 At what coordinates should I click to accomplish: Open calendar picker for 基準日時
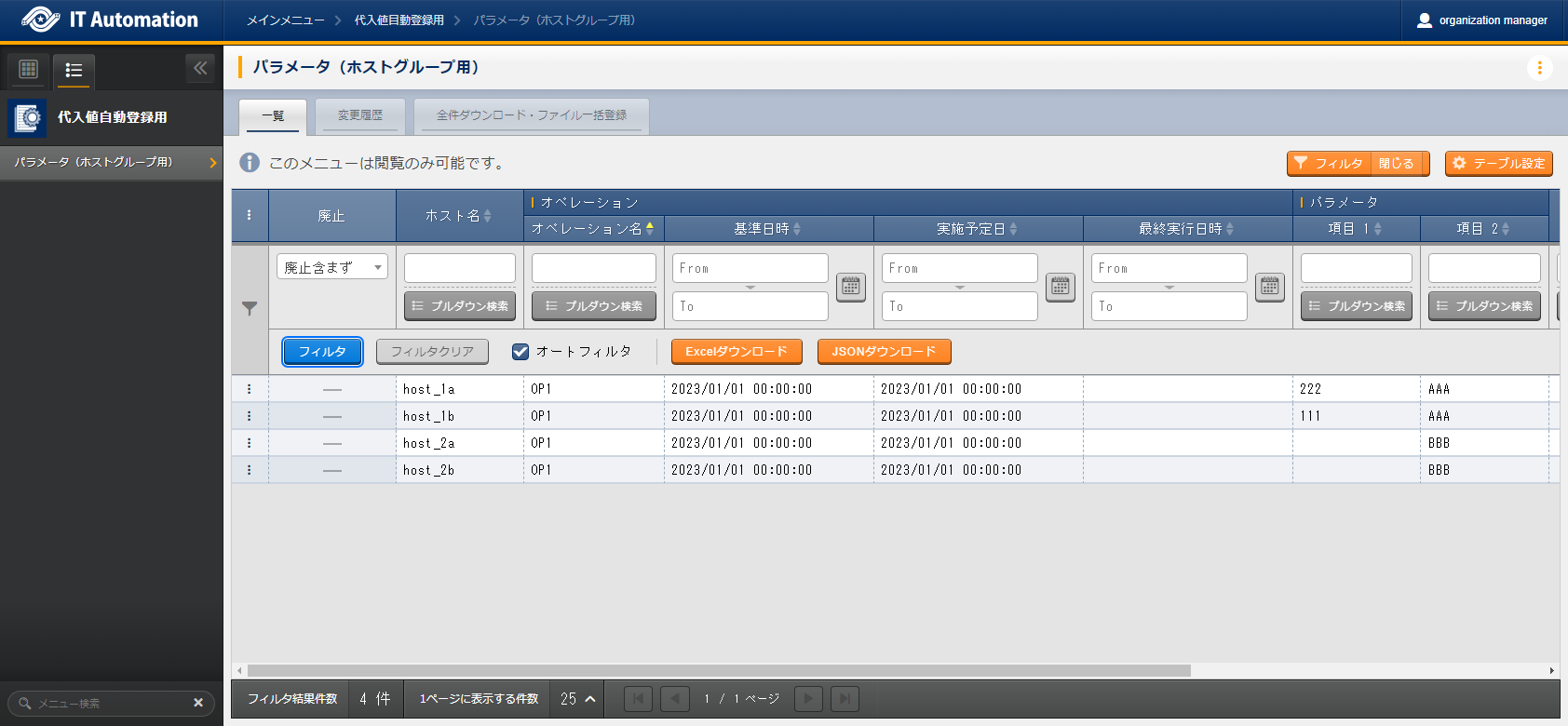[850, 287]
